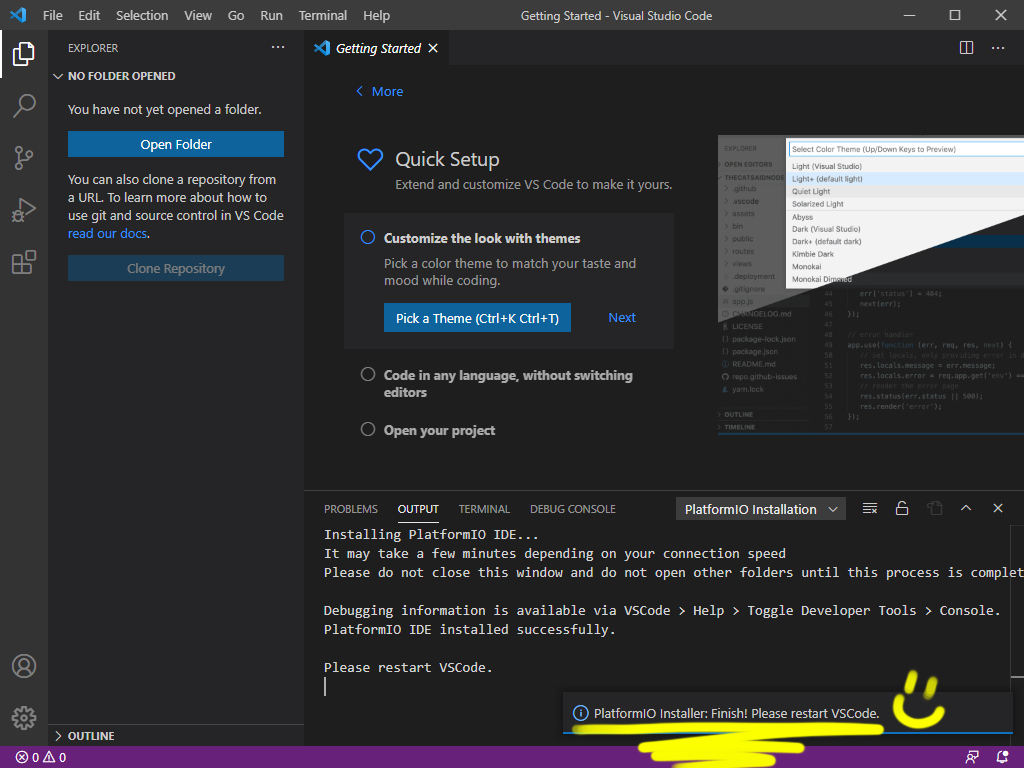This screenshot has height=768, width=1024.
Task: Open editor more actions ellipsis
Action: (x=998, y=48)
